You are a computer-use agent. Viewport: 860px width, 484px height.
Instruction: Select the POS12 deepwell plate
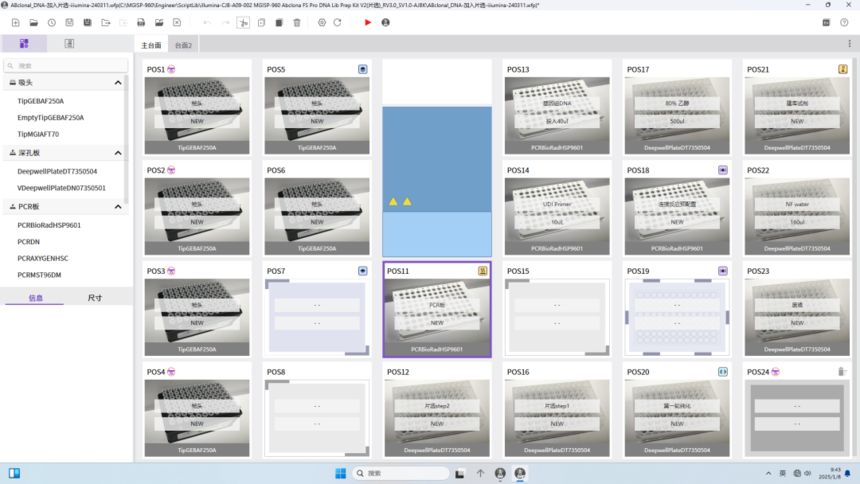click(437, 418)
